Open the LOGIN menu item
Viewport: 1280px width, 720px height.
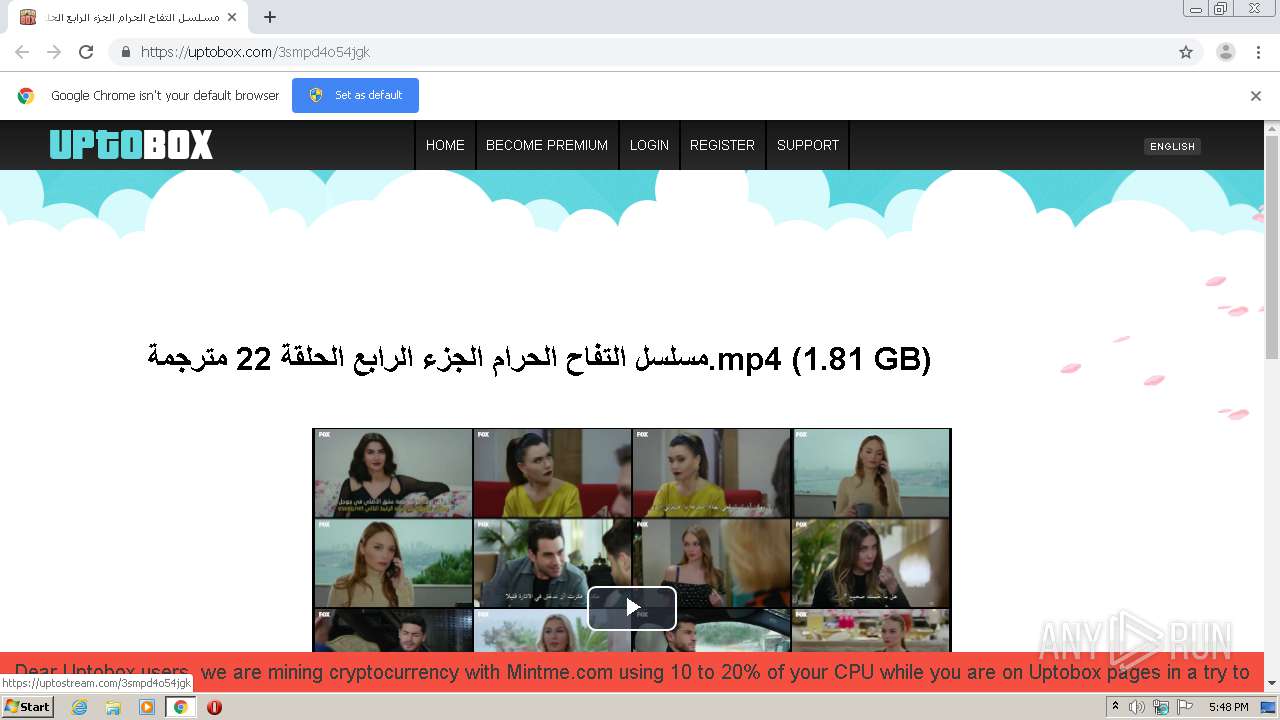coord(649,145)
